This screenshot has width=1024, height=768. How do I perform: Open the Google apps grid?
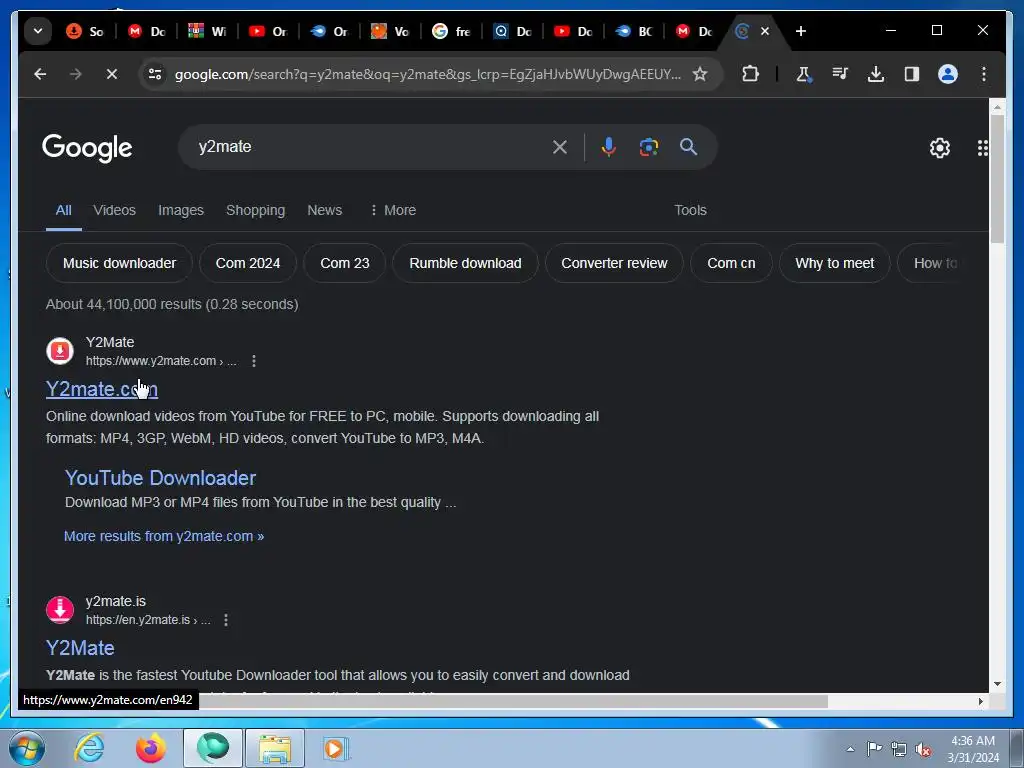[982, 148]
